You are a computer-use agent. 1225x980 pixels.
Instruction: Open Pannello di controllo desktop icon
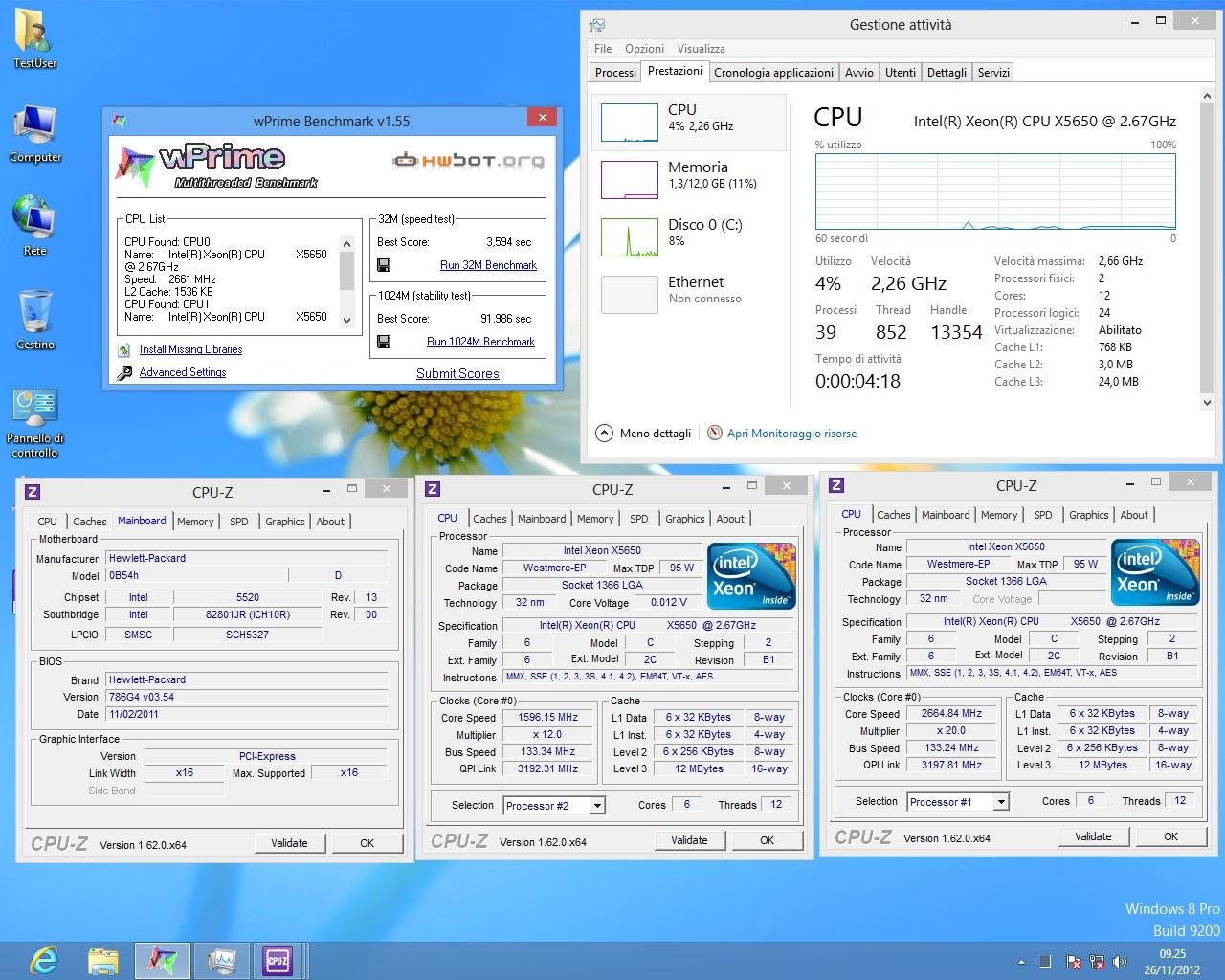point(35,423)
